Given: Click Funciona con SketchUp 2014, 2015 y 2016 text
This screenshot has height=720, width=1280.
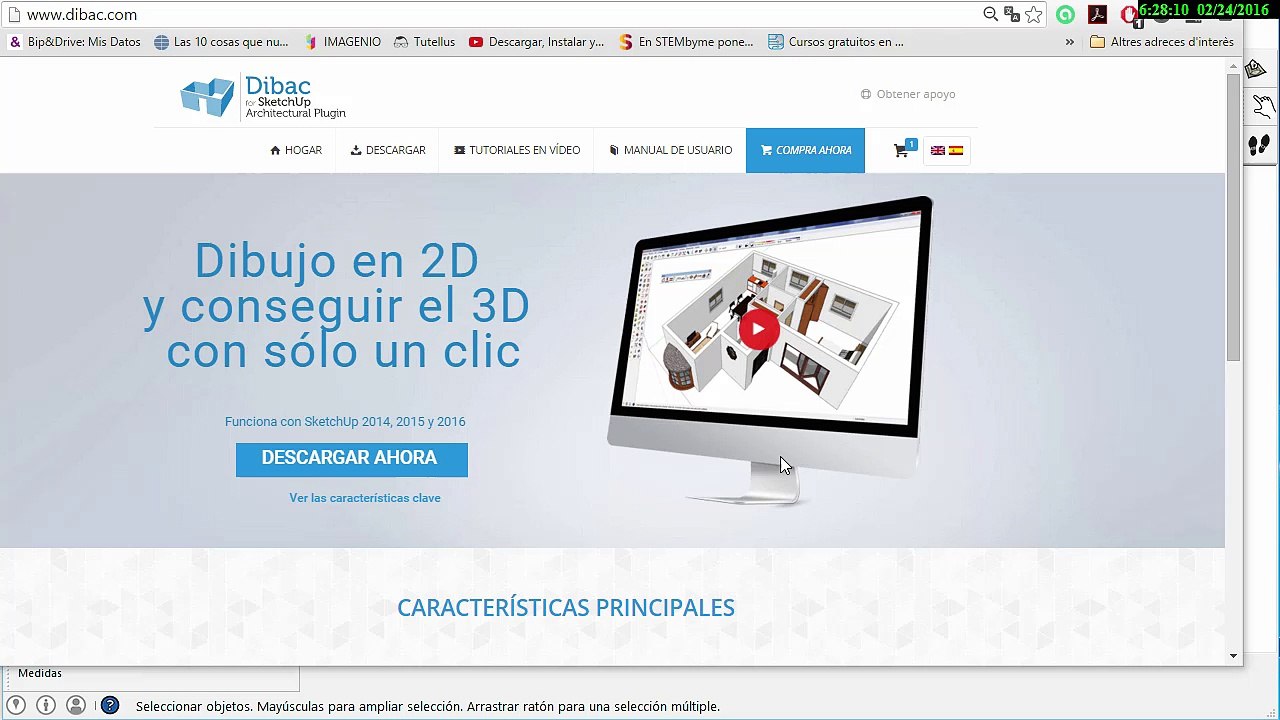Looking at the screenshot, I should 345,422.
